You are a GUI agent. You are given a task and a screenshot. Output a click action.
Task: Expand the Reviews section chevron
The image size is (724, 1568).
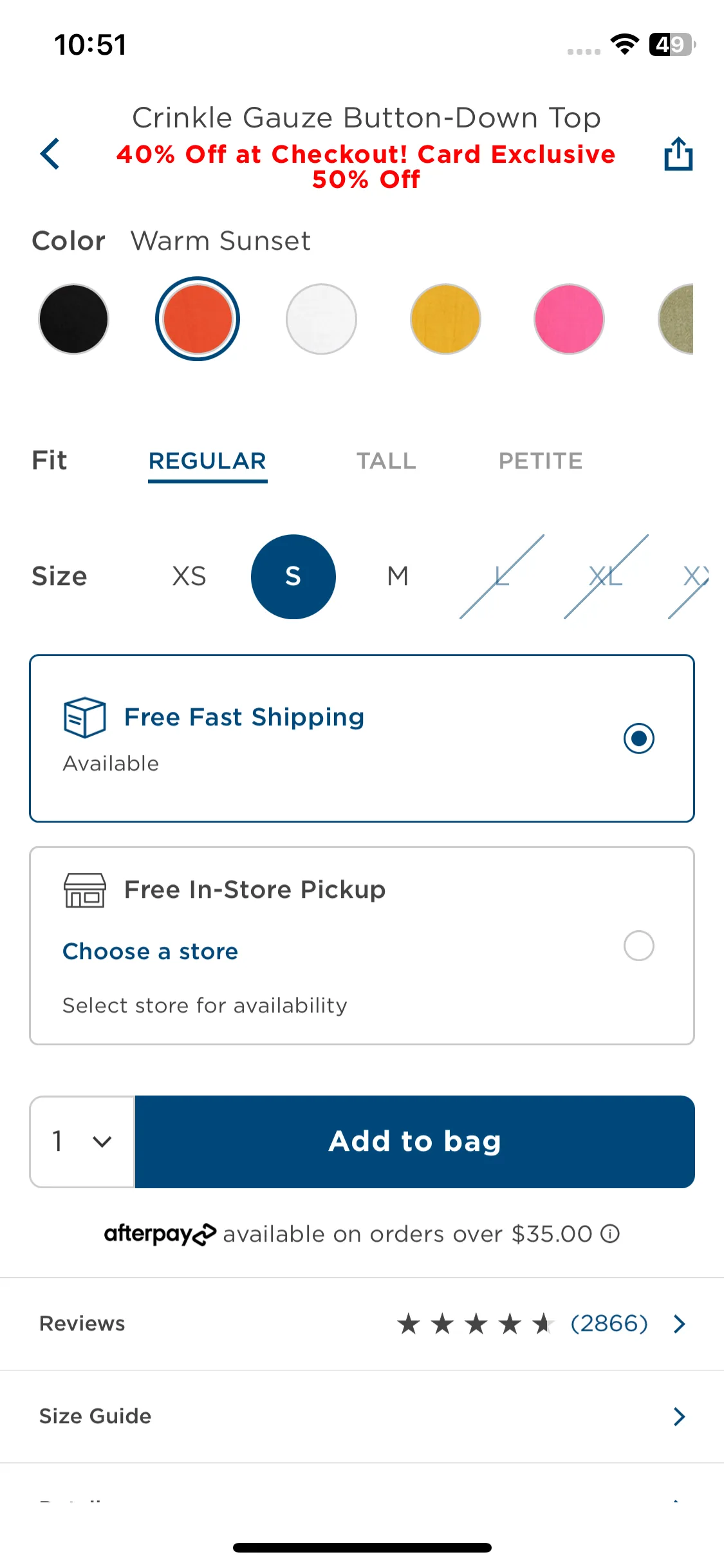(679, 1324)
